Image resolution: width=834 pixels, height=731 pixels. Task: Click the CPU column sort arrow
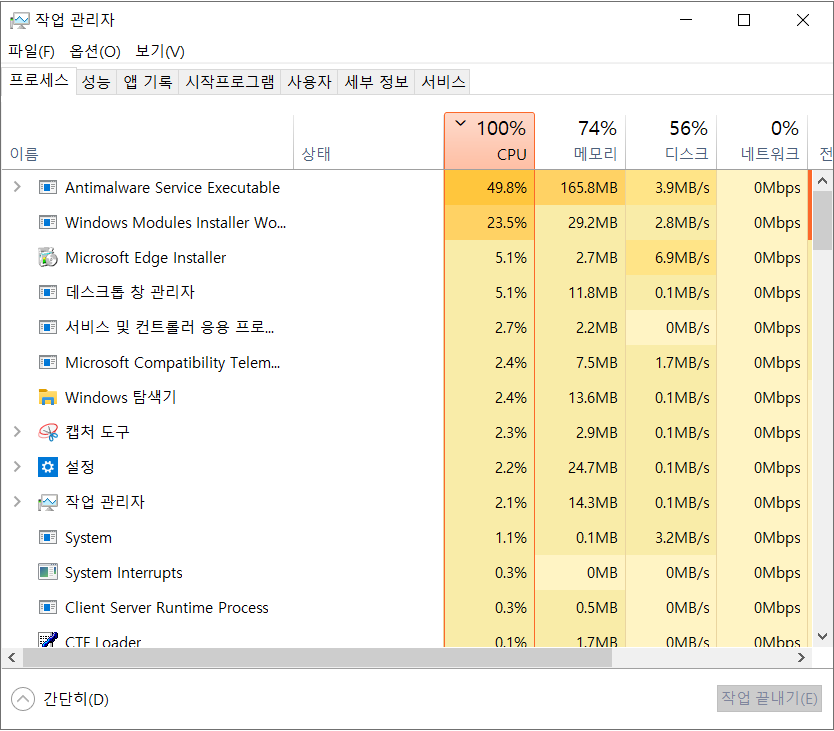461,123
